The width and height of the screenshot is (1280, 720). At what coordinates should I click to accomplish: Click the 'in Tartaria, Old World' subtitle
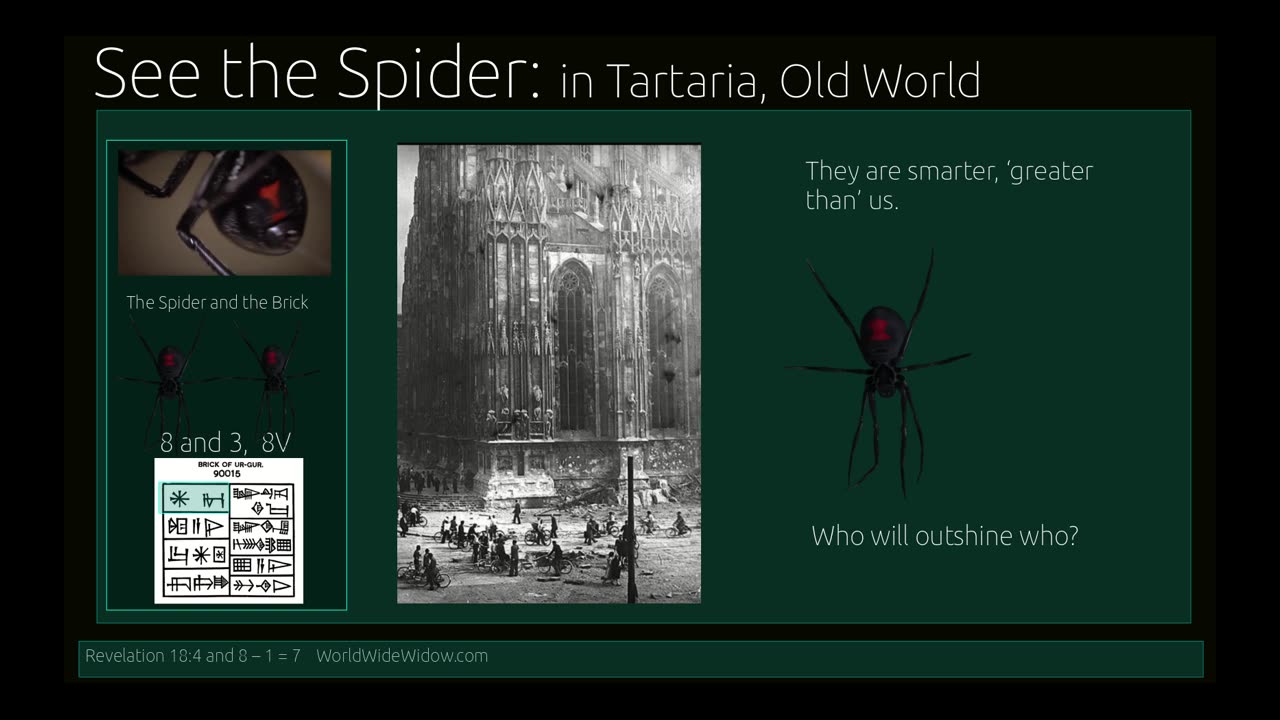[770, 81]
